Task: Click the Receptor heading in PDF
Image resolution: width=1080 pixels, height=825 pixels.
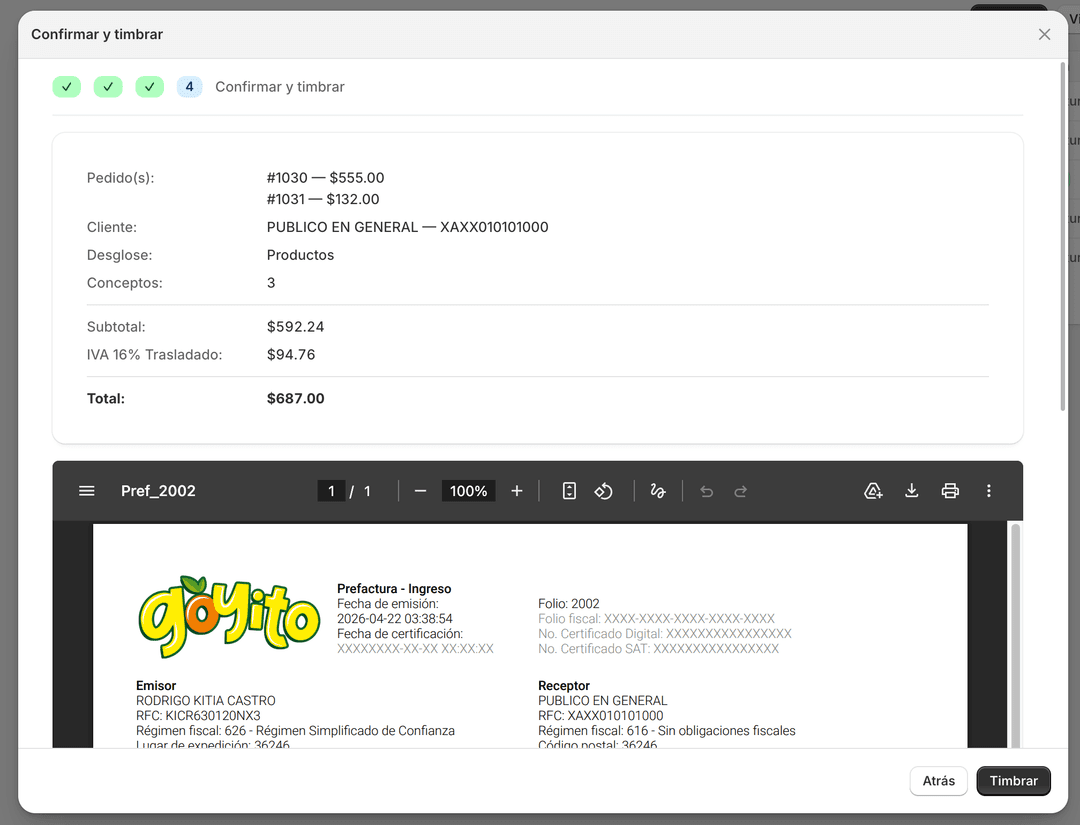Action: click(563, 686)
